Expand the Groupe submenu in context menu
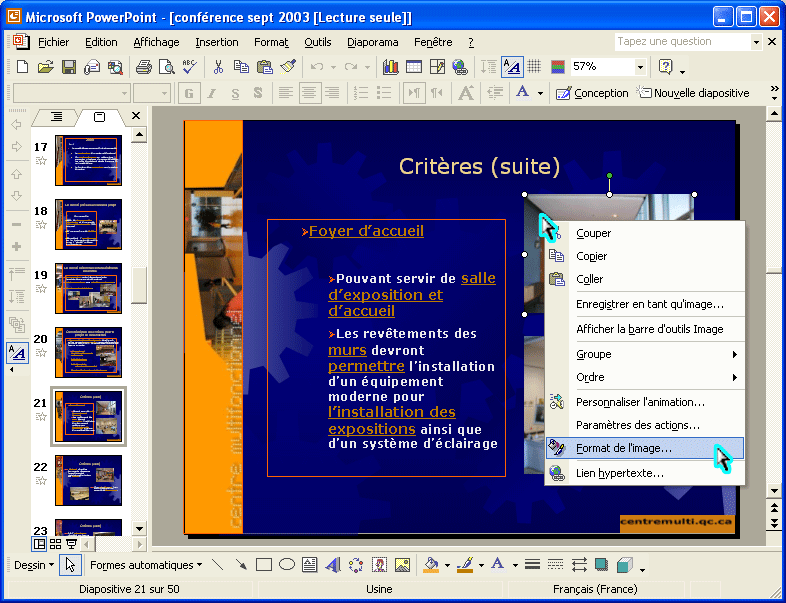This screenshot has width=786, height=603. 645,354
